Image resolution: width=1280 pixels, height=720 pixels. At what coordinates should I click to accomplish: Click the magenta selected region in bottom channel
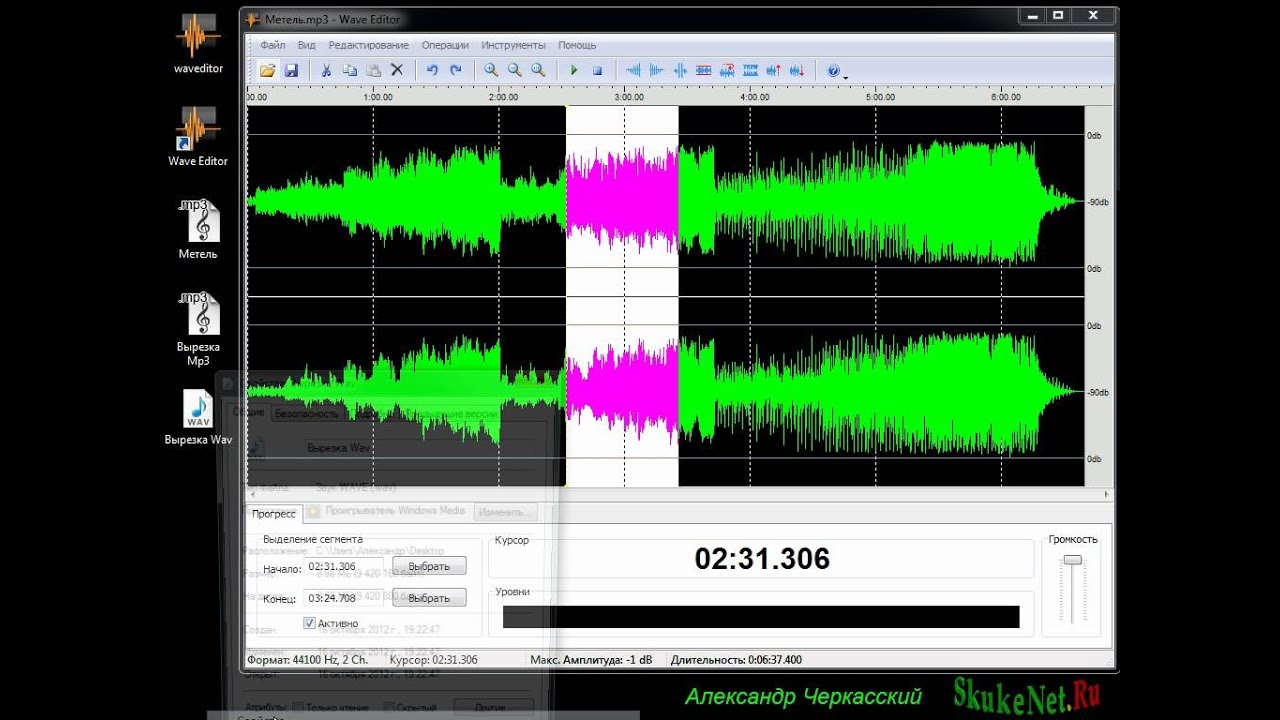coord(622,392)
